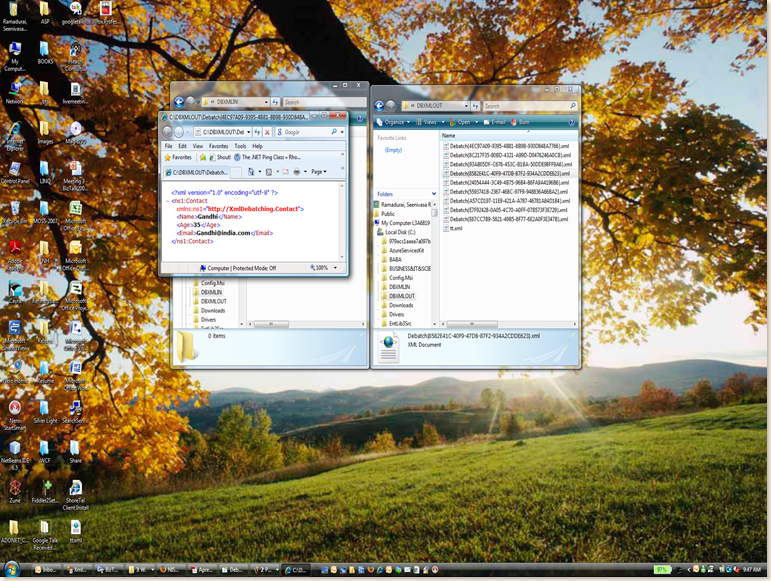The image size is (771, 581).
Task: Refresh the DBXMLOUT explorer address bar
Action: [x=475, y=106]
